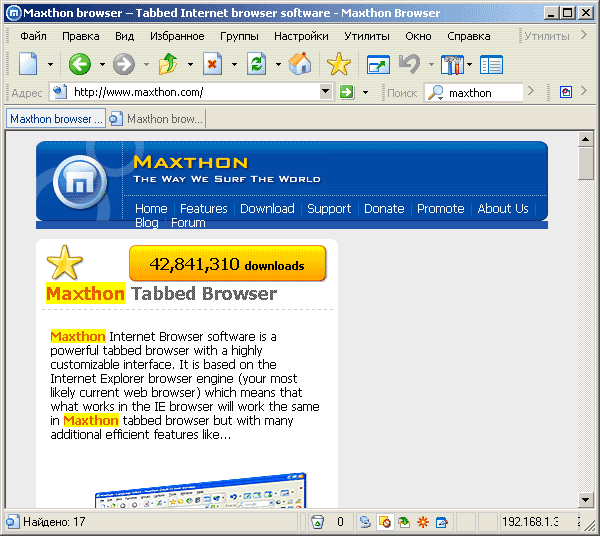Show more of the search bar chevron
This screenshot has height=536, width=600.
[x=530, y=91]
